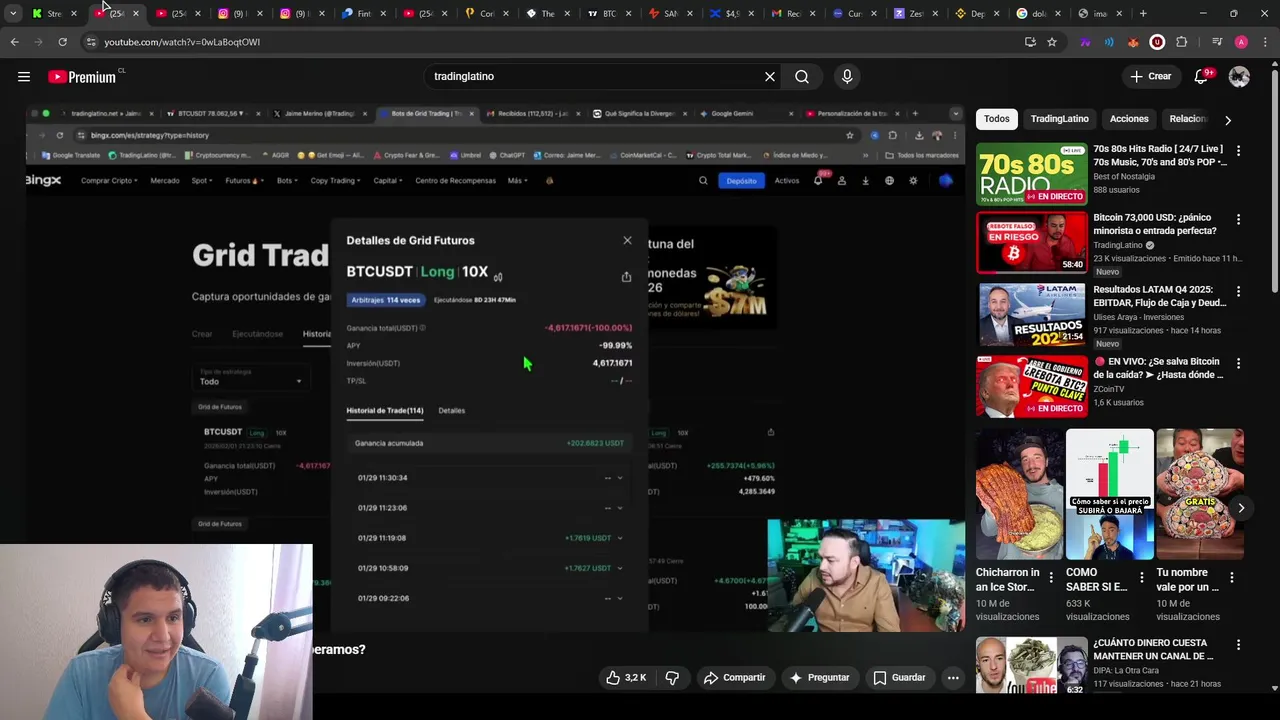Open the BingX Mercado menu item

[x=164, y=181]
